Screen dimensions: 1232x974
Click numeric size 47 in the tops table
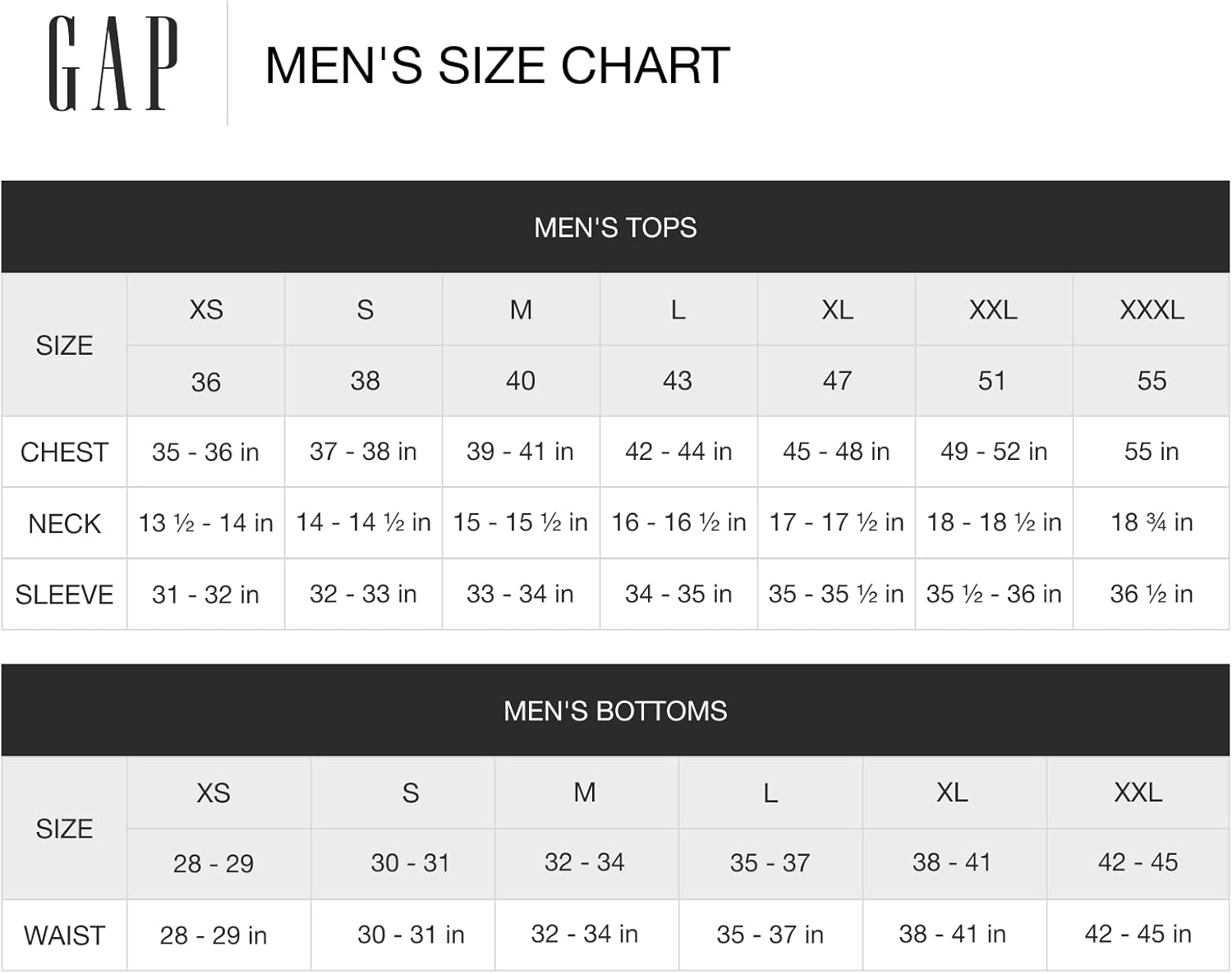[837, 381]
